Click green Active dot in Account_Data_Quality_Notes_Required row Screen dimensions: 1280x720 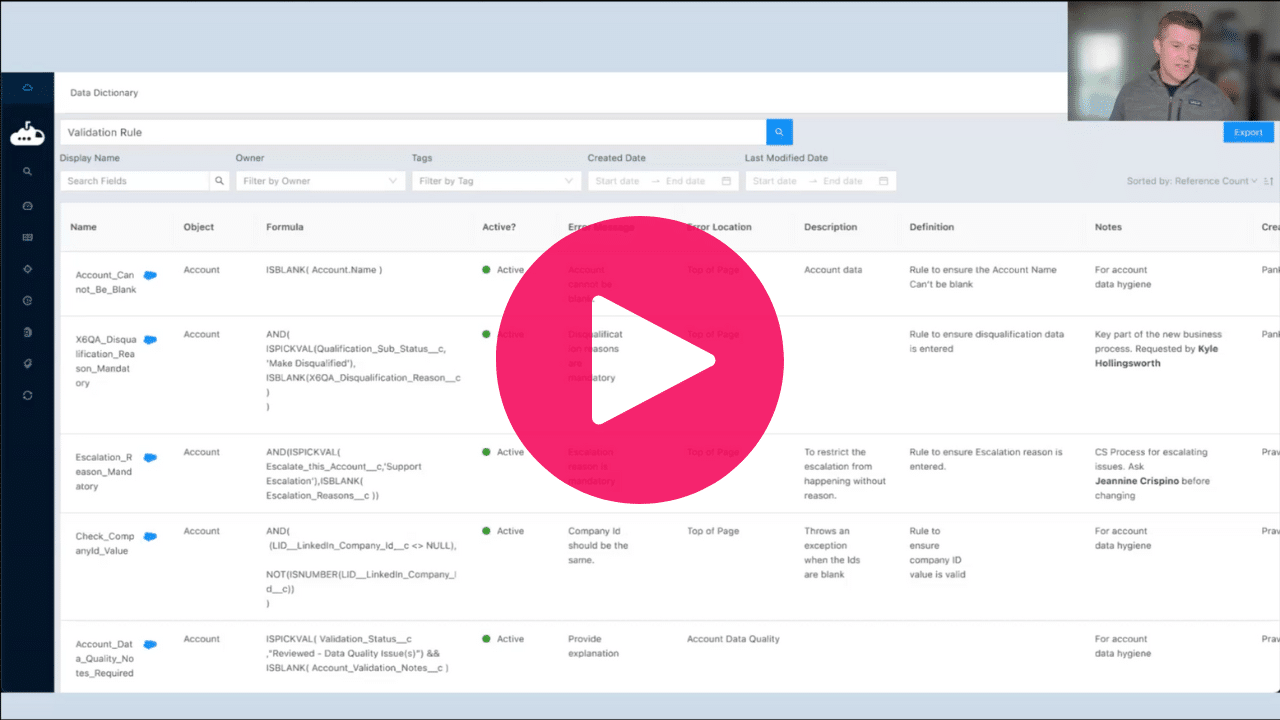click(x=486, y=639)
